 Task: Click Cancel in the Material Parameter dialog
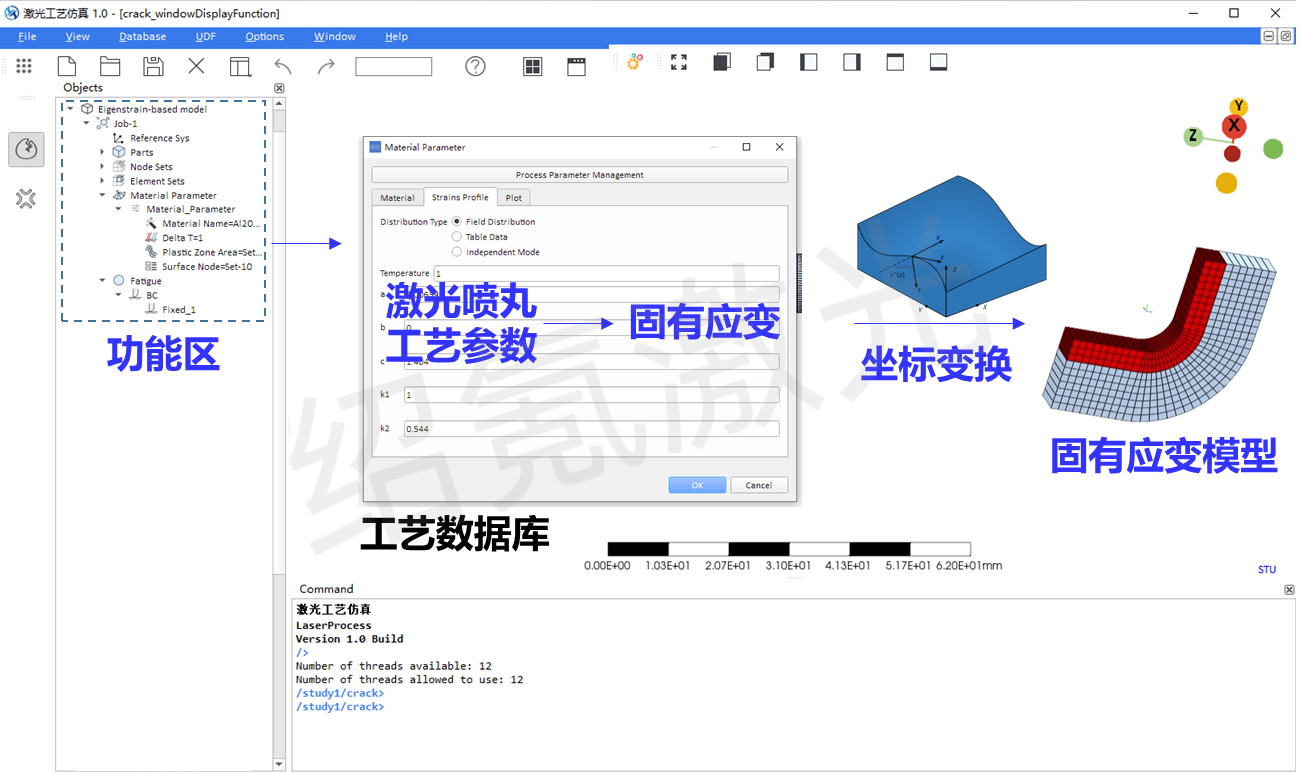point(758,484)
